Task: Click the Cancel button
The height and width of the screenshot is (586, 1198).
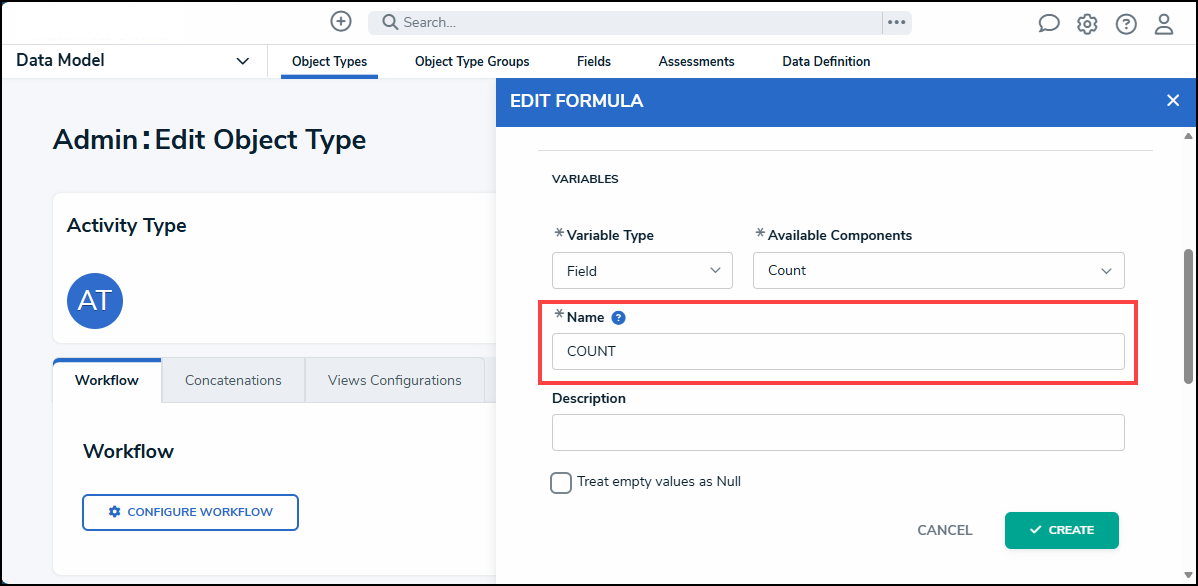Action: [x=945, y=530]
